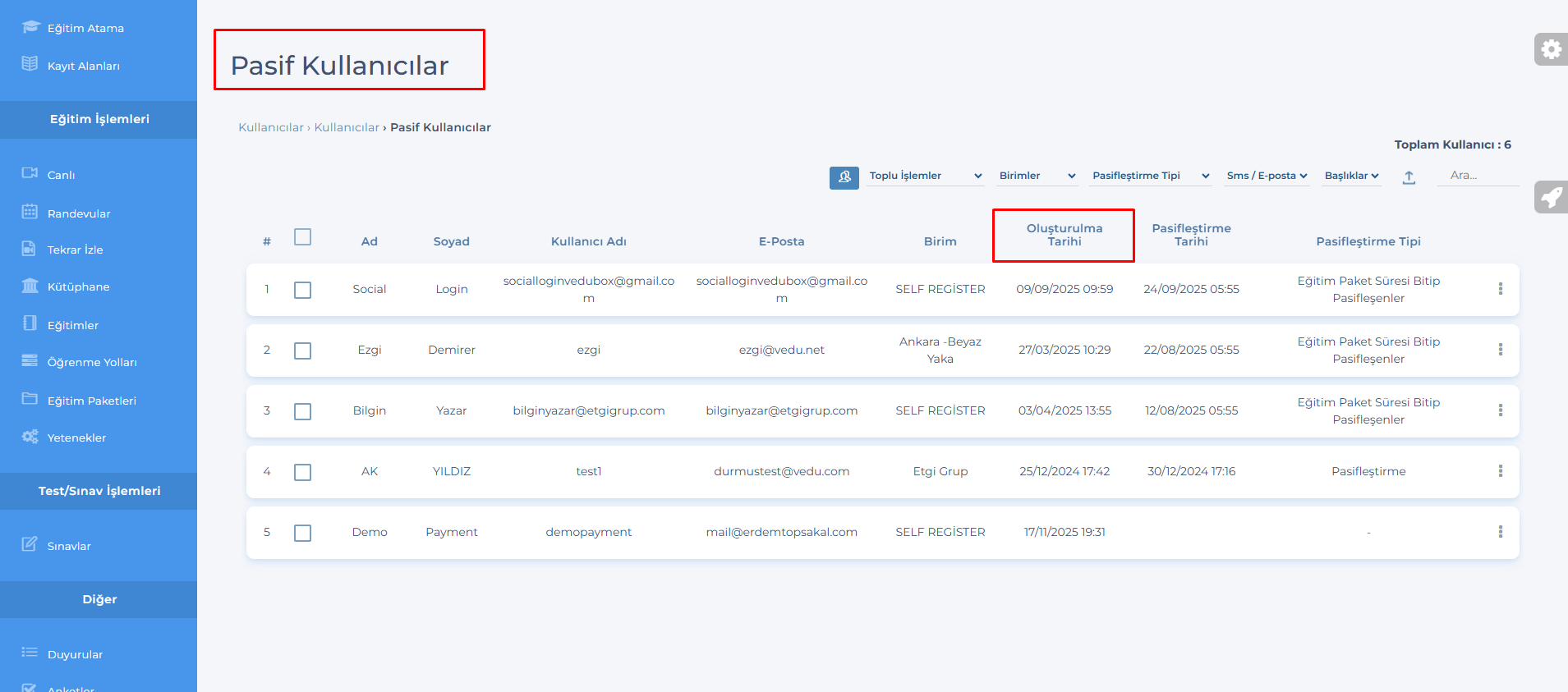
Task: Select the checkbox for AK YILDIZ
Action: point(302,472)
